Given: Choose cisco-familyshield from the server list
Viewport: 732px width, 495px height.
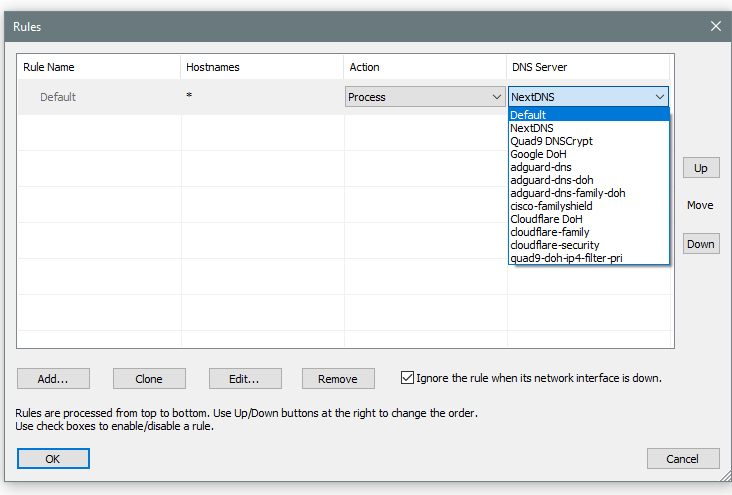Looking at the screenshot, I should coord(552,206).
